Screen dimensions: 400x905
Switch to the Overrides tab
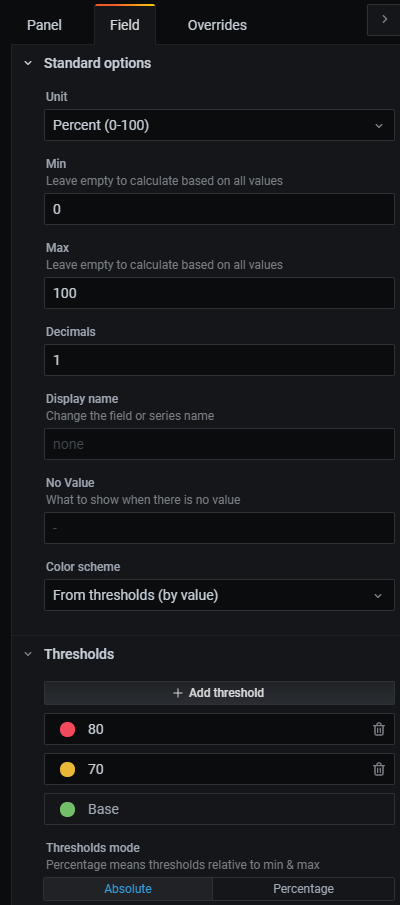217,25
